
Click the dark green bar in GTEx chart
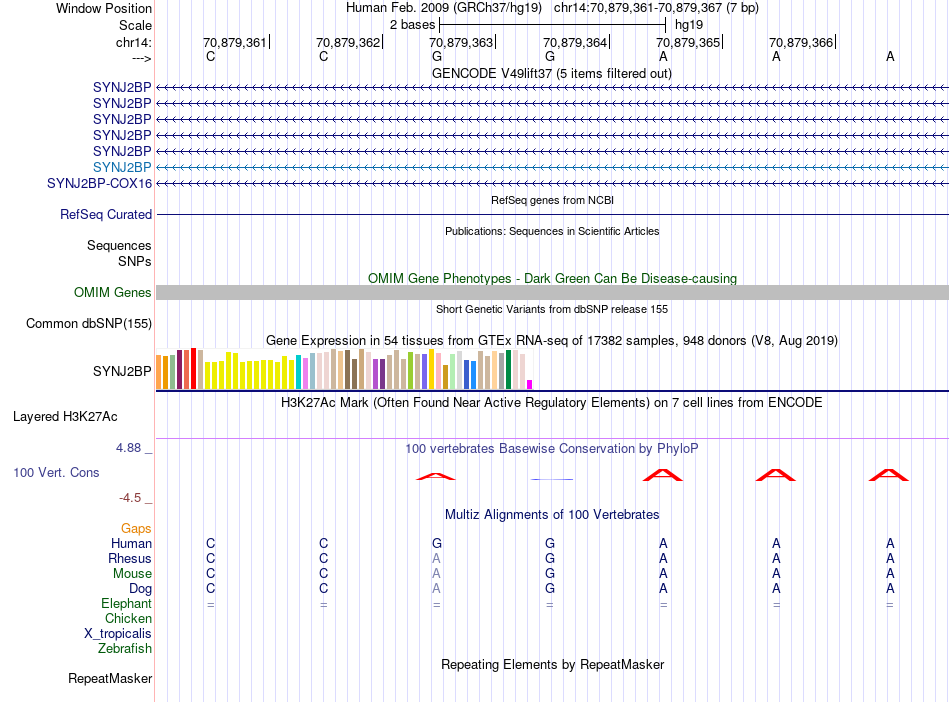[x=509, y=369]
